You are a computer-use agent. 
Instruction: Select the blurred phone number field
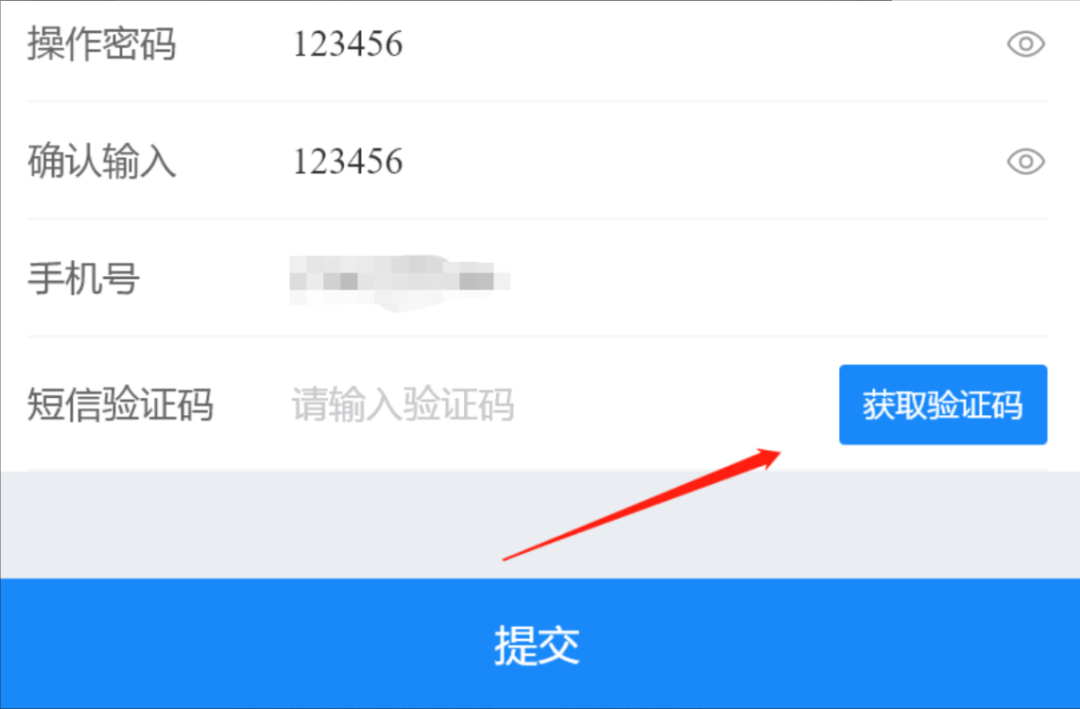pyautogui.click(x=399, y=281)
